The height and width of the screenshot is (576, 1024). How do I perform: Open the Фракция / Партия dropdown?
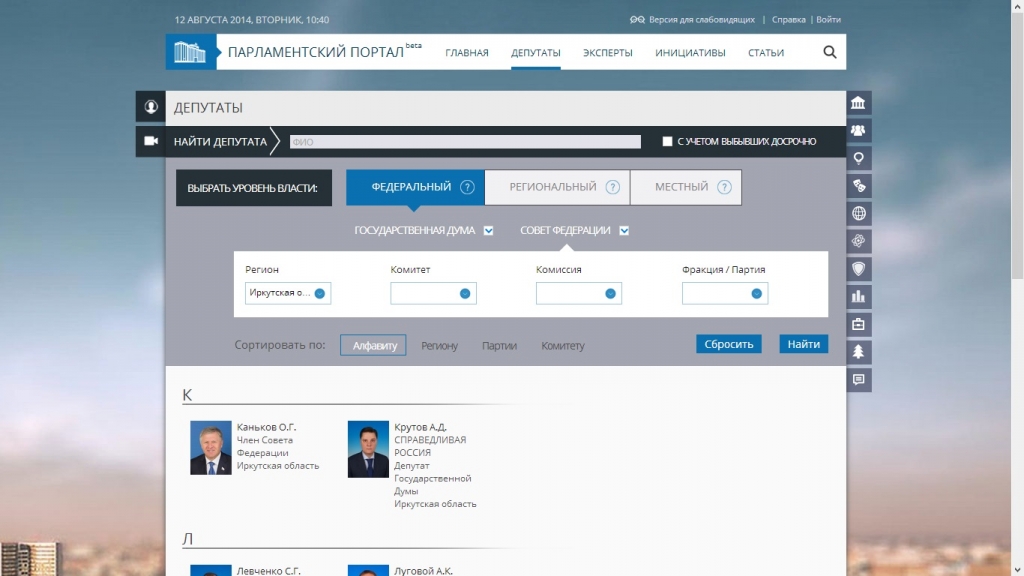[725, 293]
